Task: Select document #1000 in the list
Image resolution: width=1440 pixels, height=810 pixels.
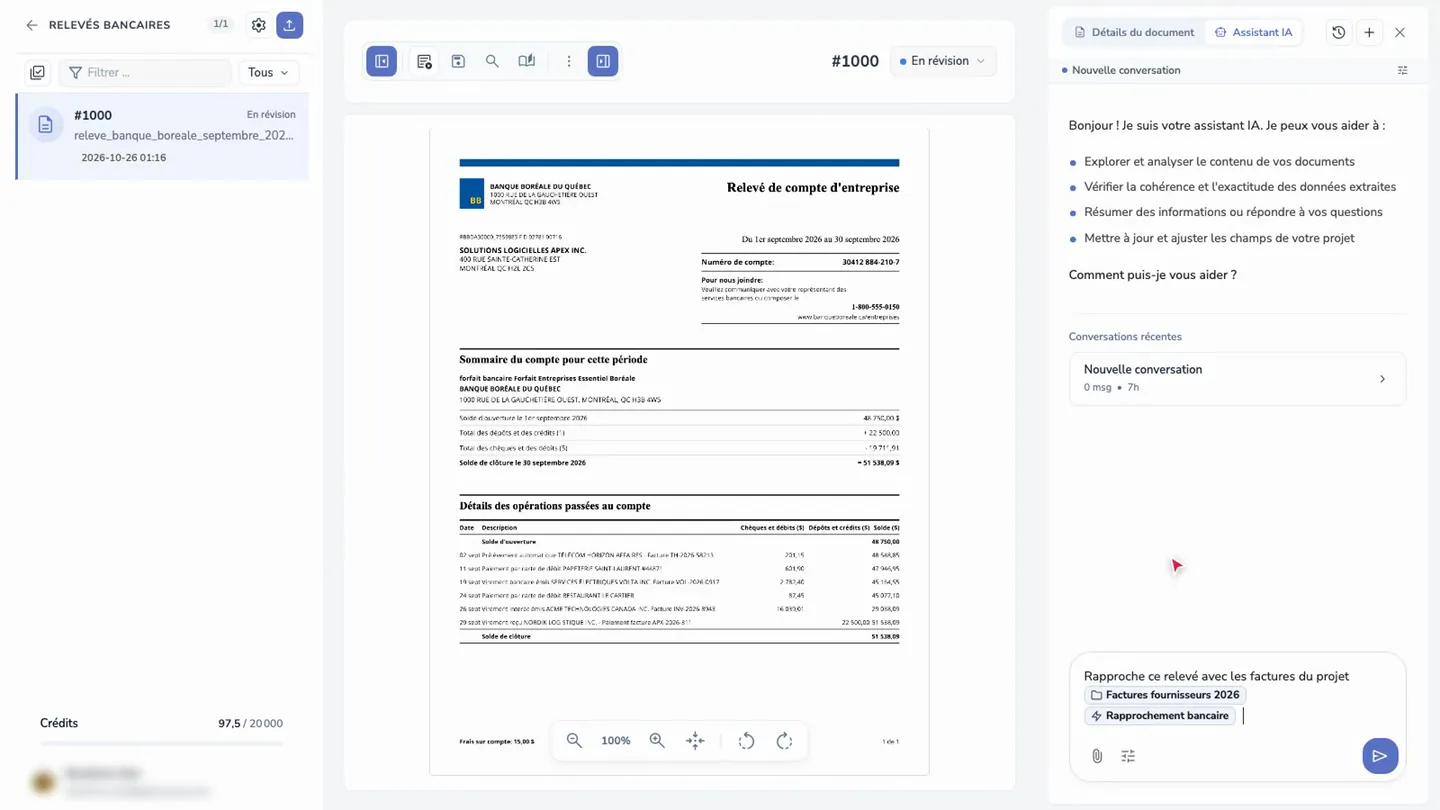Action: (x=163, y=136)
